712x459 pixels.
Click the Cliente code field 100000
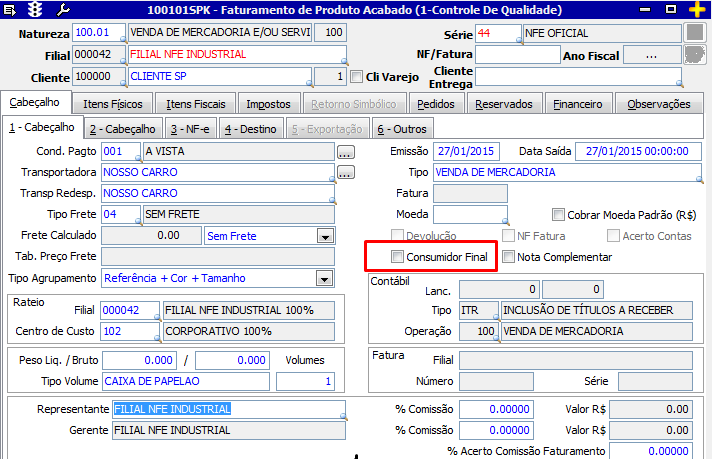[x=99, y=76]
